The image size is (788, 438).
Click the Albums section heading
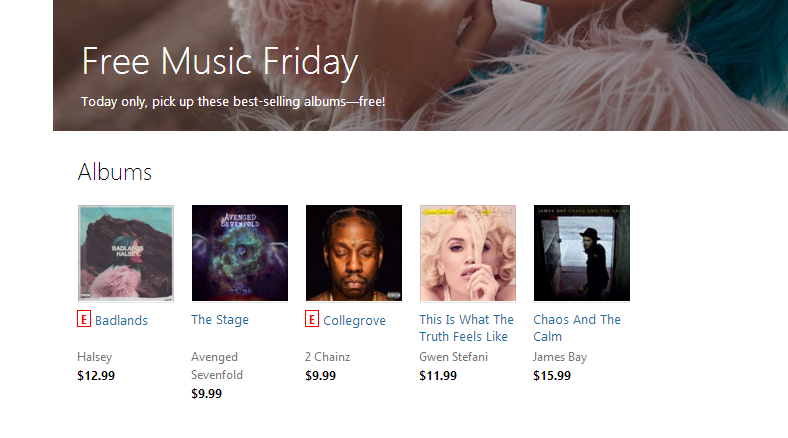pos(115,172)
